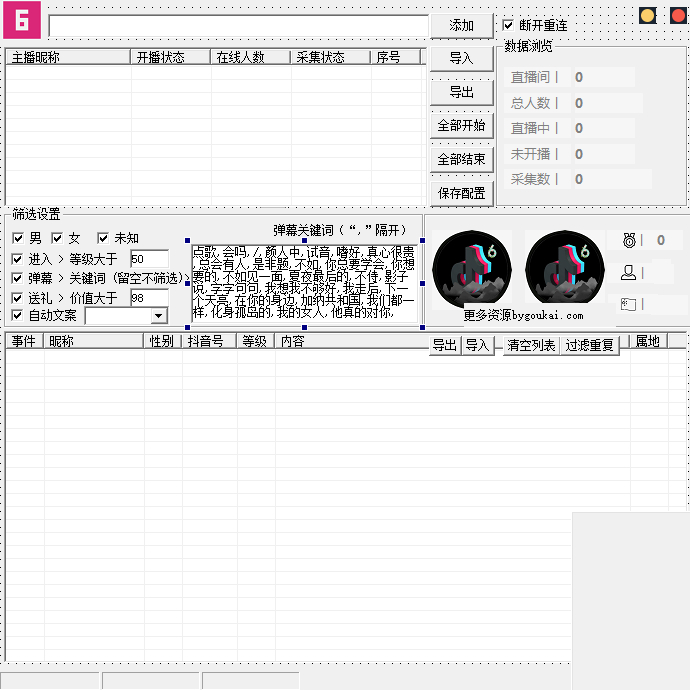Viewport: 690px width, 690px height.
Task: Click the top 导出 button beside anchor list
Action: coord(462,92)
